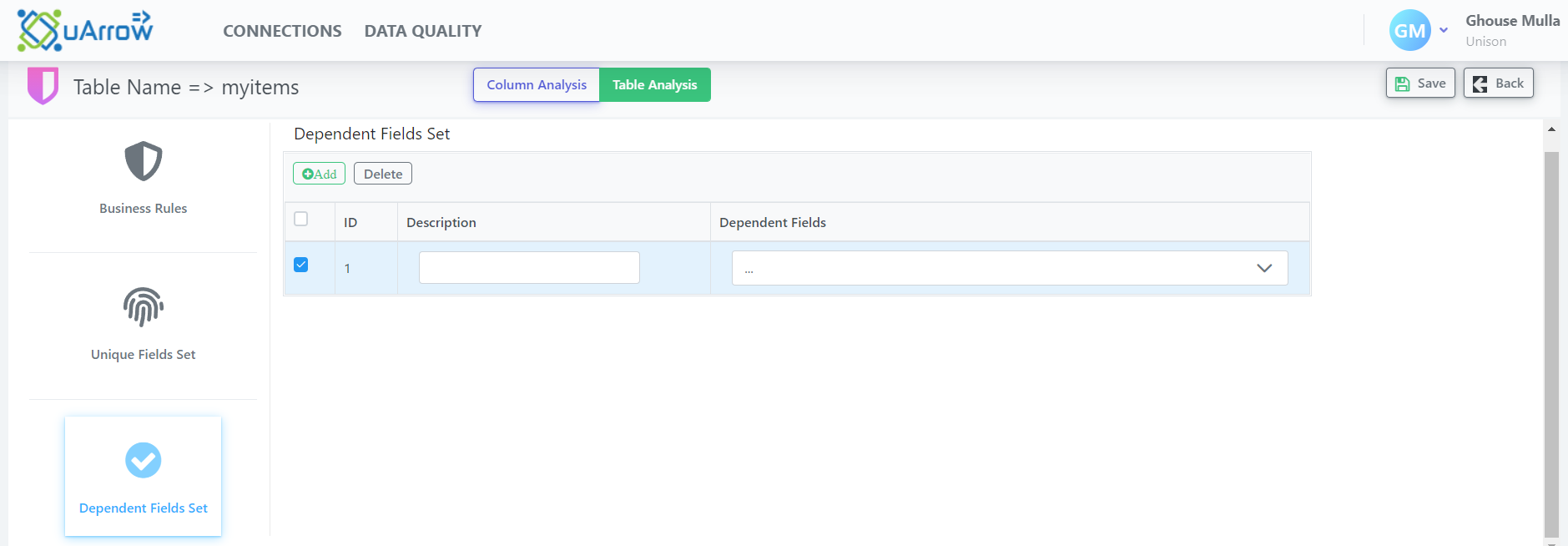Add a new dependent fields row
The height and width of the screenshot is (546, 1568).
point(319,174)
